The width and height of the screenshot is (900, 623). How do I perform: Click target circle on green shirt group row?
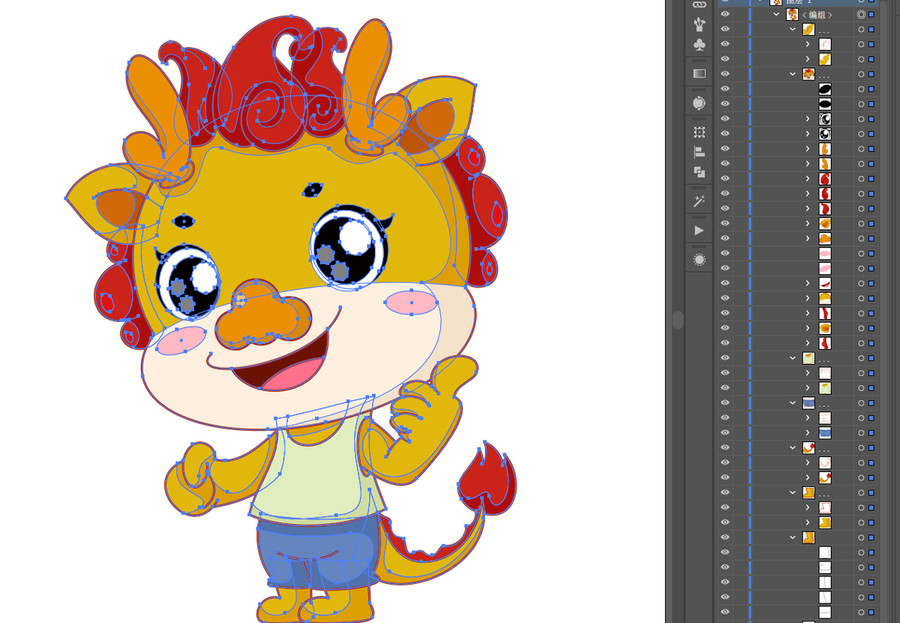pyautogui.click(x=861, y=358)
